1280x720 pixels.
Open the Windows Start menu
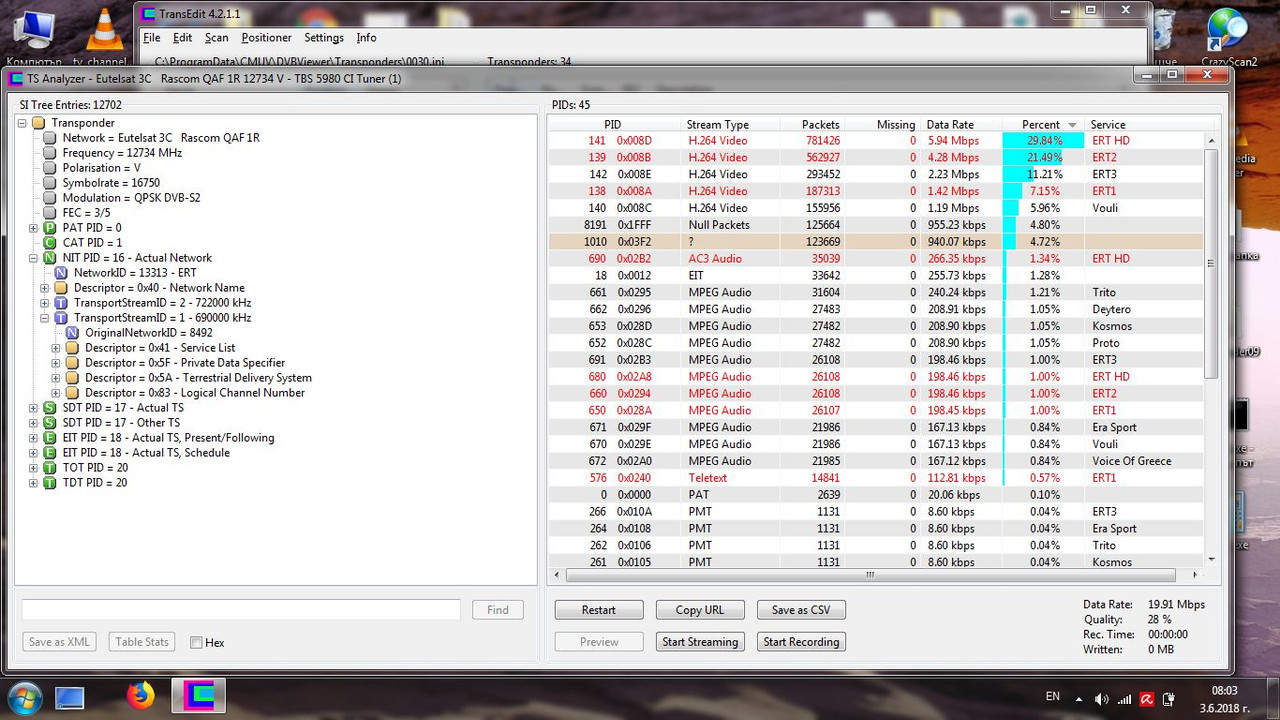point(23,696)
